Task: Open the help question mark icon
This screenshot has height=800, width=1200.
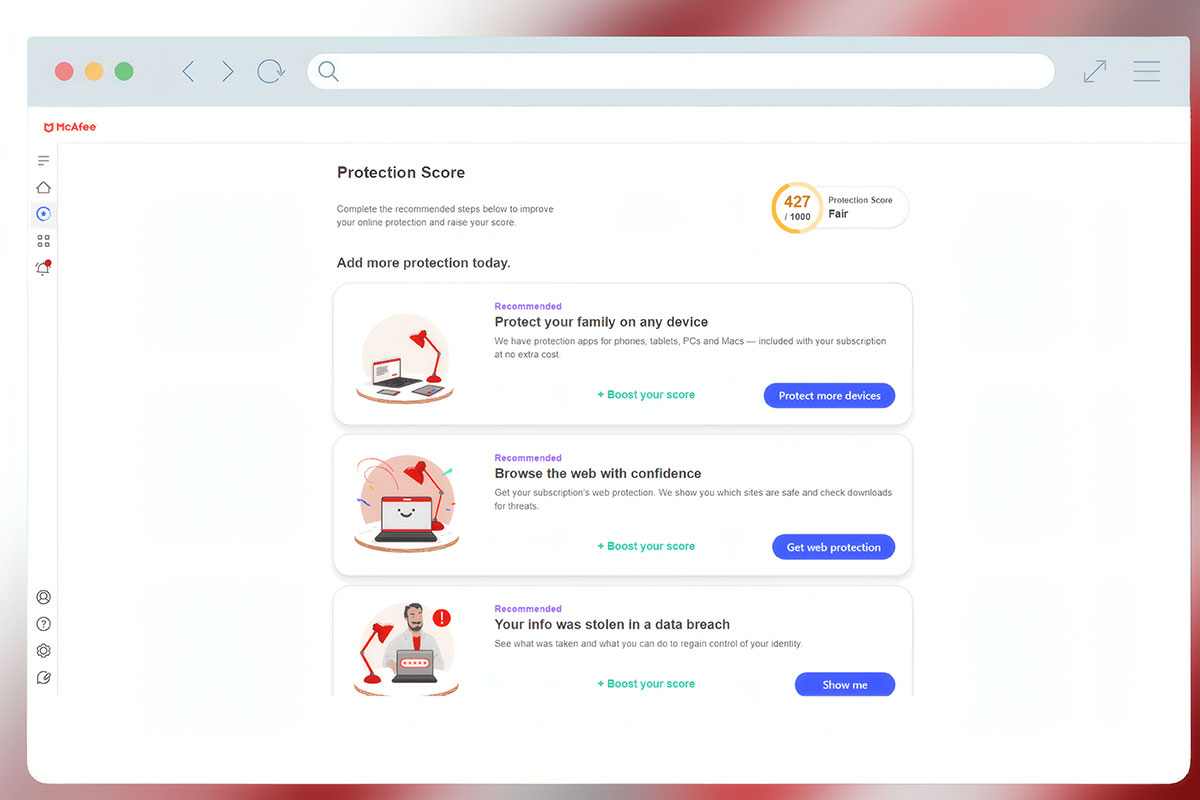Action: pos(43,624)
